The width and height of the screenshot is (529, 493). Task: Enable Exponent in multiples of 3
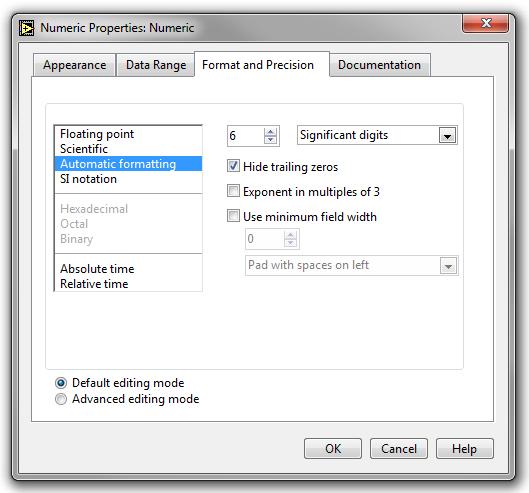pyautogui.click(x=233, y=191)
